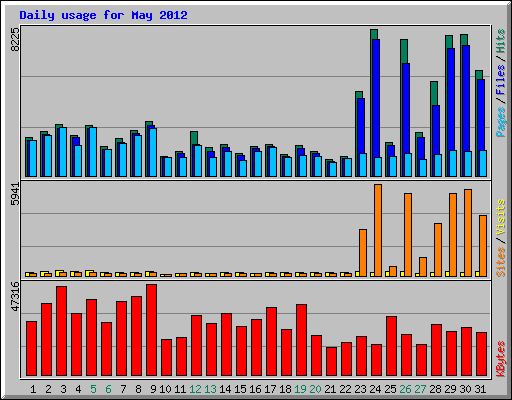Click day 17 on the x-axis
512x400 pixels.
tap(270, 389)
